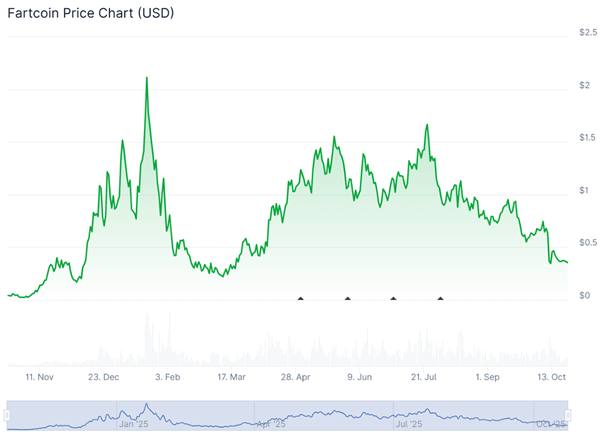Image resolution: width=605 pixels, height=441 pixels.
Task: Jump to Jul '25 in the navigator strip
Action: click(x=410, y=424)
